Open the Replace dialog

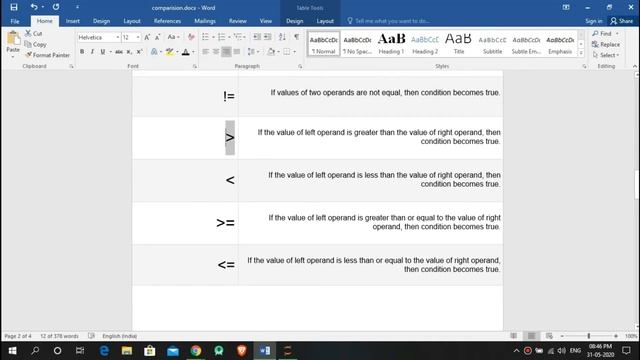[606, 44]
